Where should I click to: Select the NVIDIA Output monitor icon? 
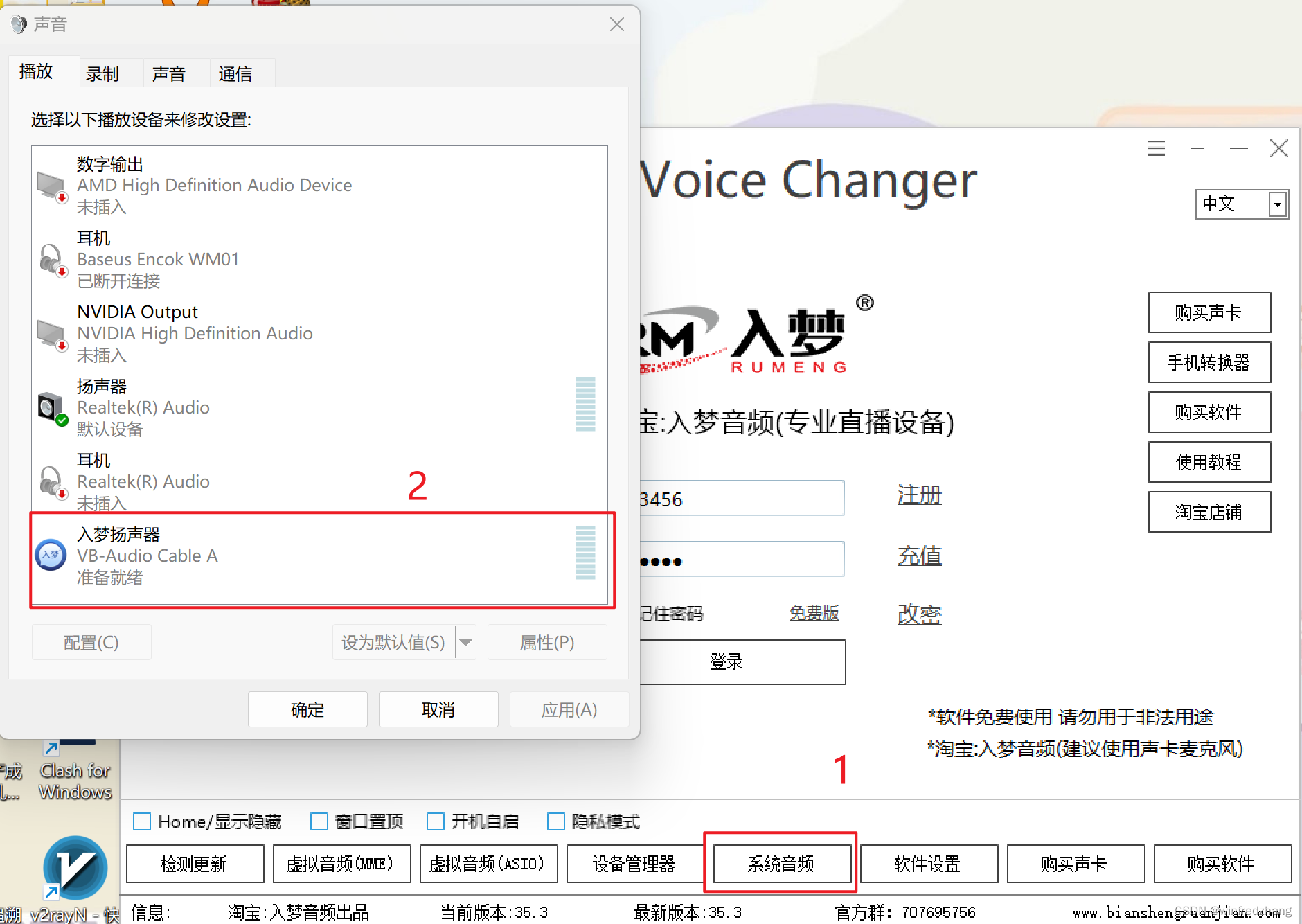click(52, 335)
